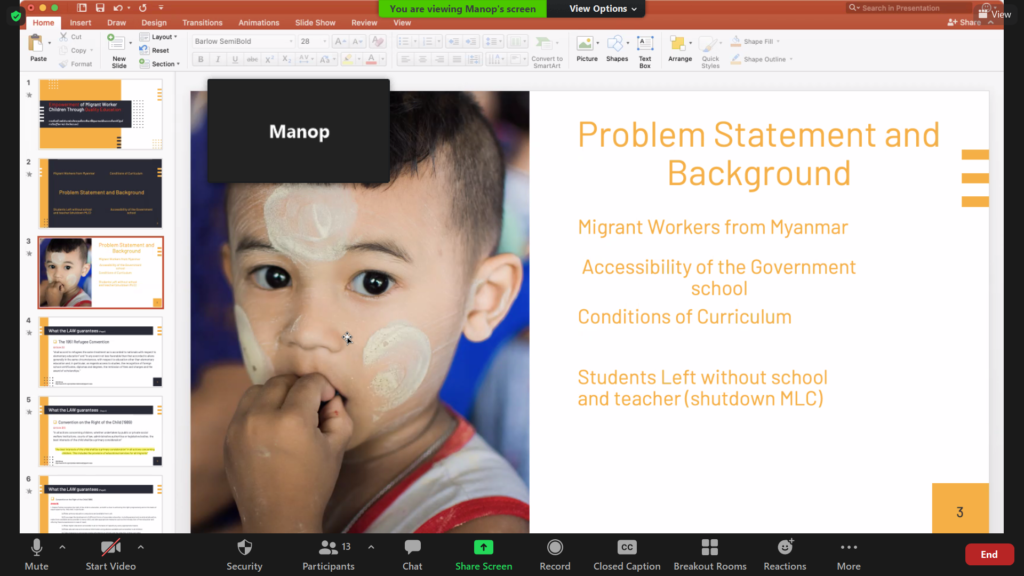The image size is (1024, 576).
Task: Toggle Italic formatting
Action: point(217,59)
